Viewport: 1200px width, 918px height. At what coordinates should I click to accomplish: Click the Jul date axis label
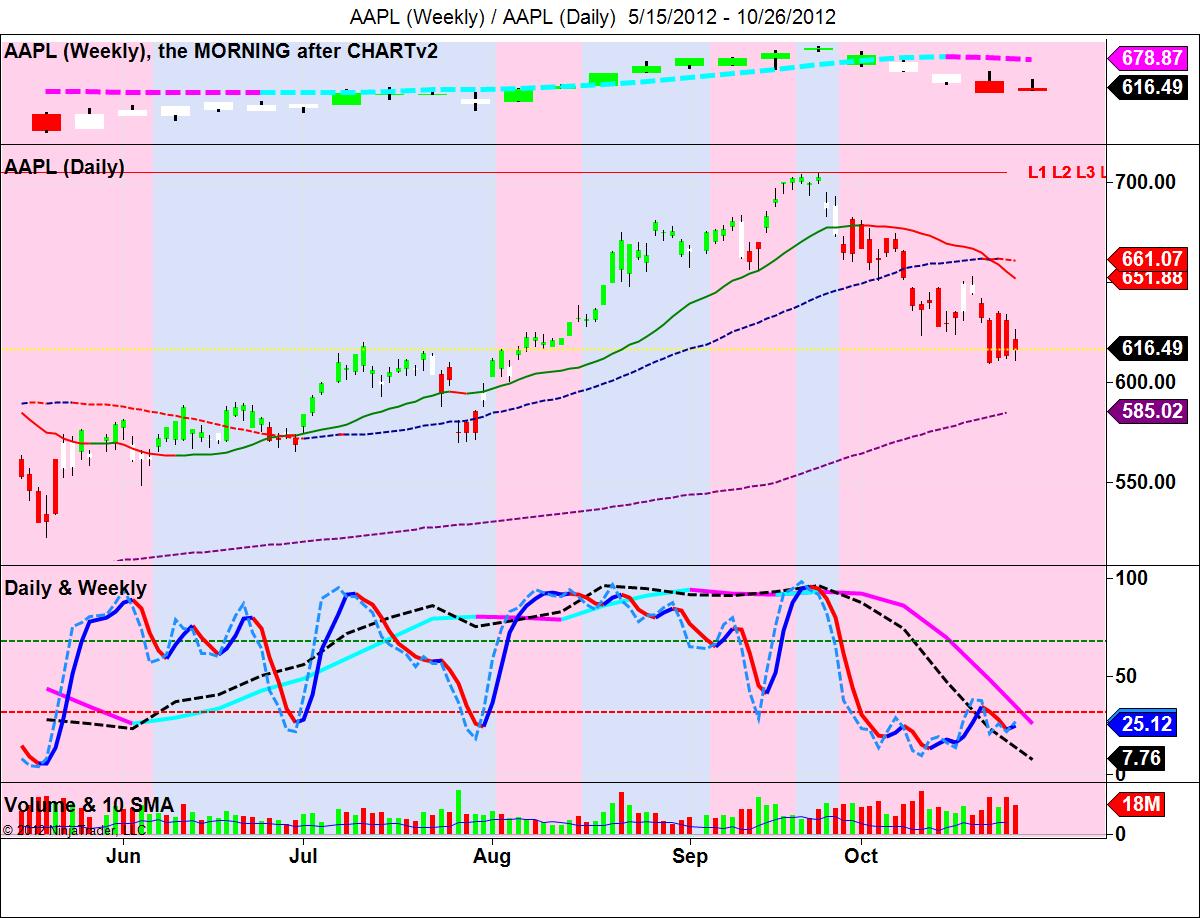[x=302, y=856]
